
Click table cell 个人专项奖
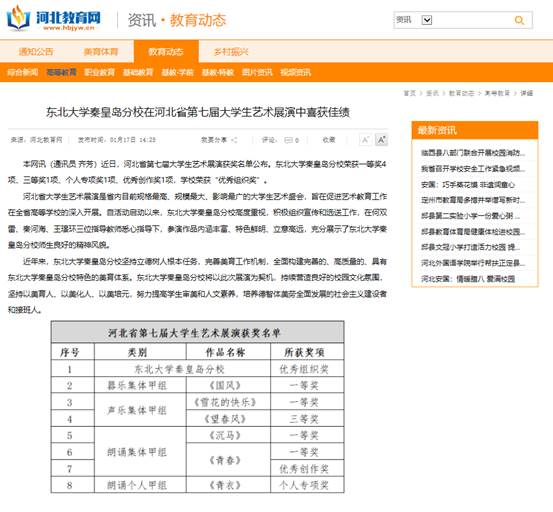coord(307,485)
